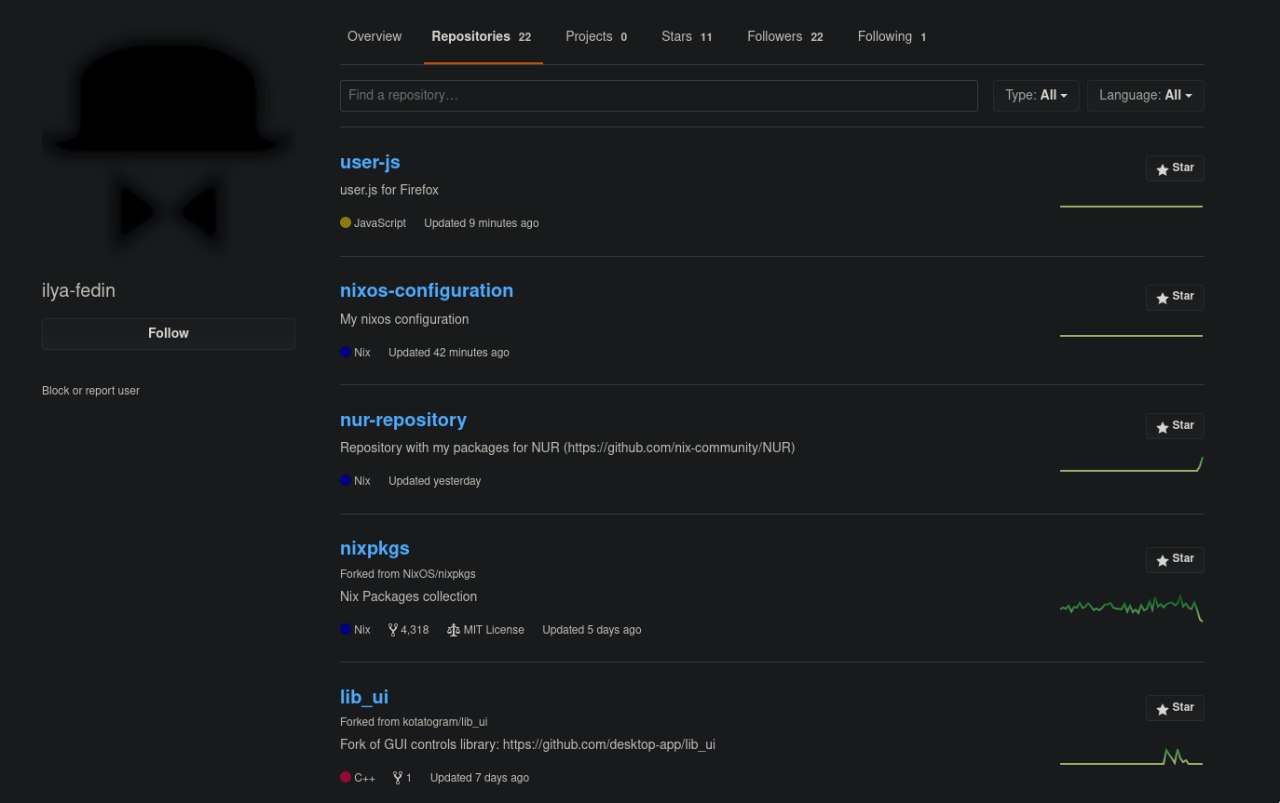This screenshot has height=803, width=1280.
Task: Click the ilya-fedin username text
Action: click(x=79, y=291)
